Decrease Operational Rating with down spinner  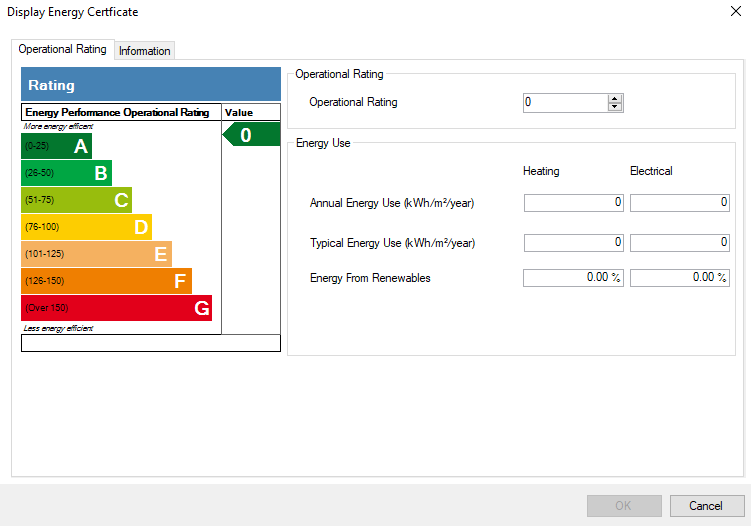(x=615, y=107)
